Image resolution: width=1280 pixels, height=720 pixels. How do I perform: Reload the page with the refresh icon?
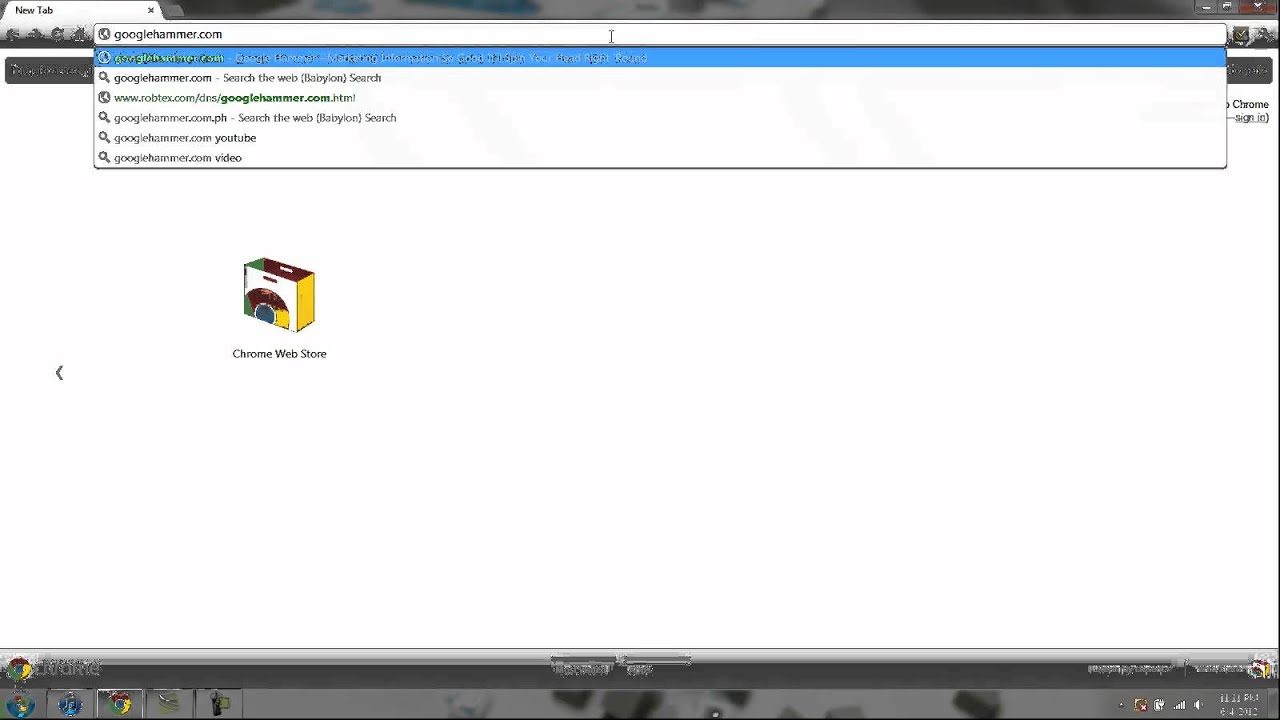(57, 34)
